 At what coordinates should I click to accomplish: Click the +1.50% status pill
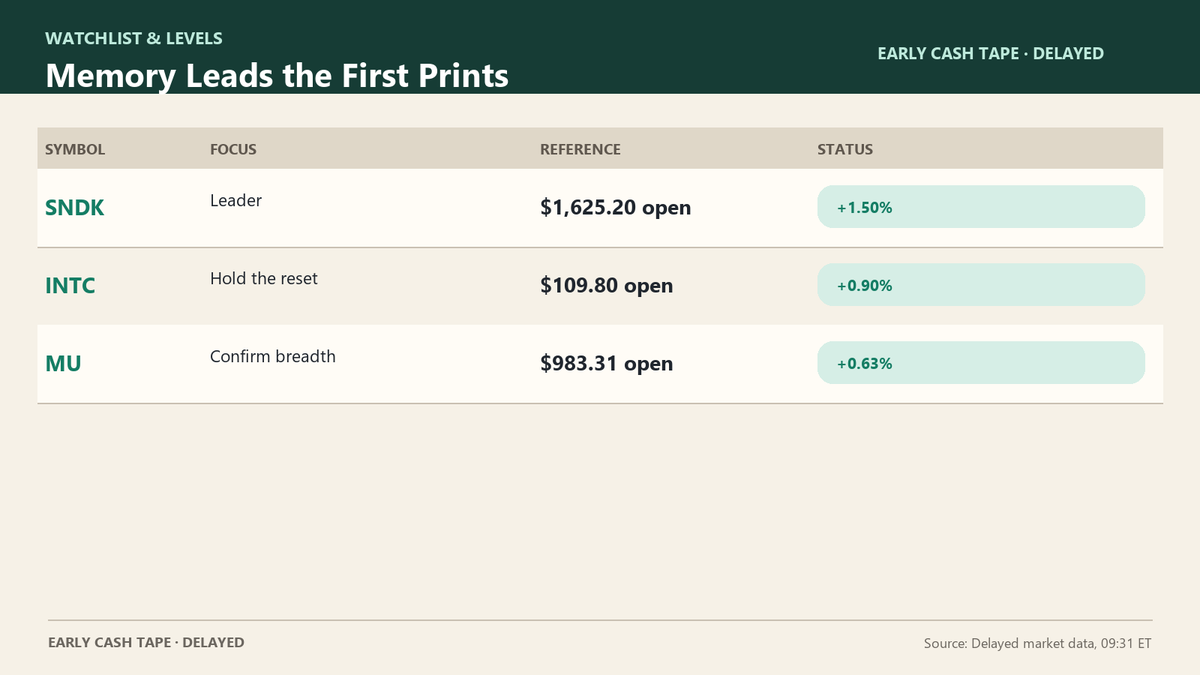click(981, 207)
